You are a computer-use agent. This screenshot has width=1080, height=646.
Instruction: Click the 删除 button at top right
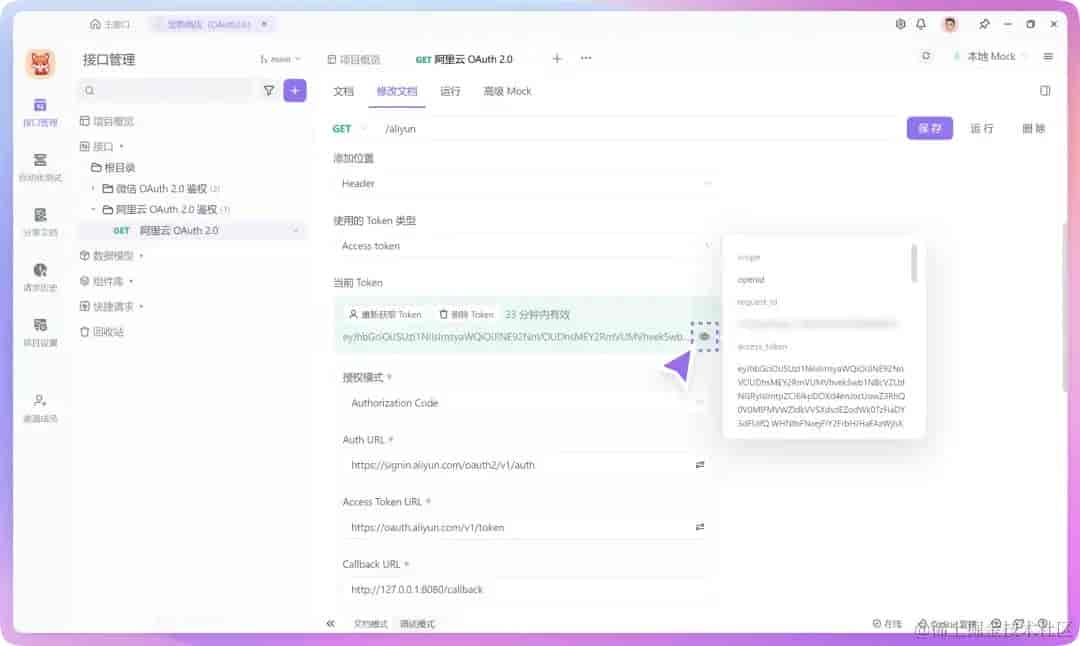(x=1033, y=128)
